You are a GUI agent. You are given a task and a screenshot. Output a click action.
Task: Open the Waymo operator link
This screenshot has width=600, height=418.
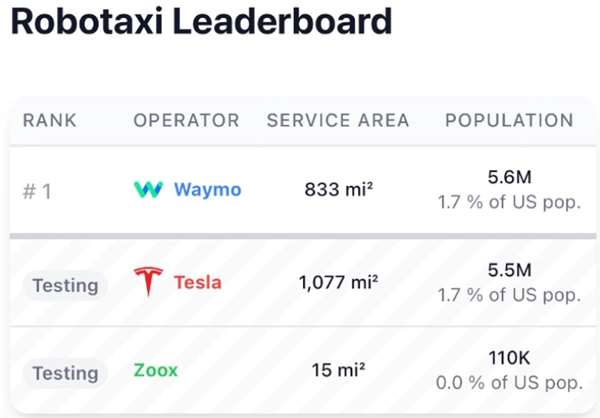[207, 189]
